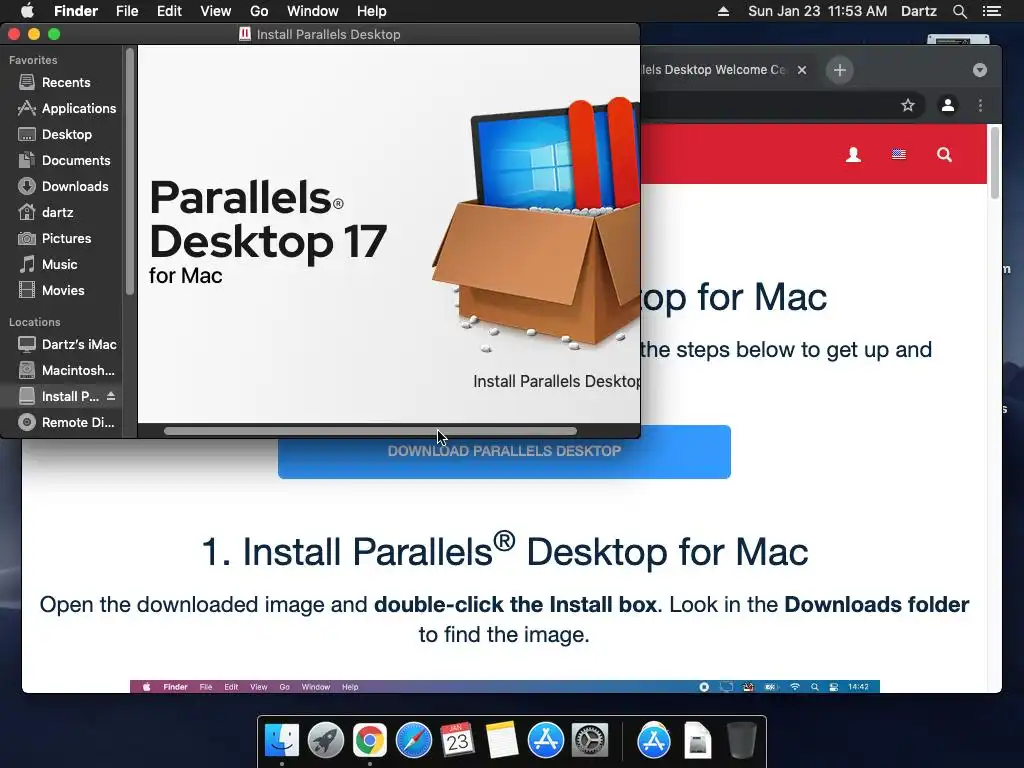Image resolution: width=1024 pixels, height=768 pixels.
Task: Open Spotlight search in menu bar
Action: point(959,11)
